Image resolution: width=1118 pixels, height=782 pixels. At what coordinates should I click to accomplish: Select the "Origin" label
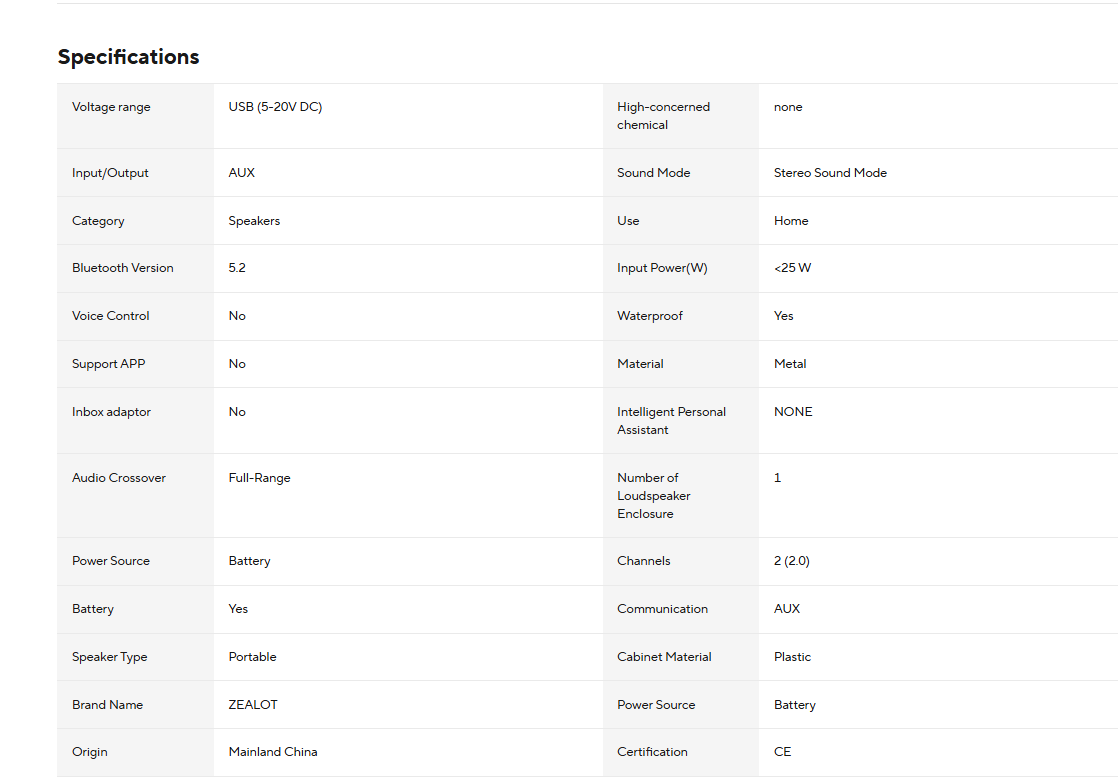[x=90, y=752]
